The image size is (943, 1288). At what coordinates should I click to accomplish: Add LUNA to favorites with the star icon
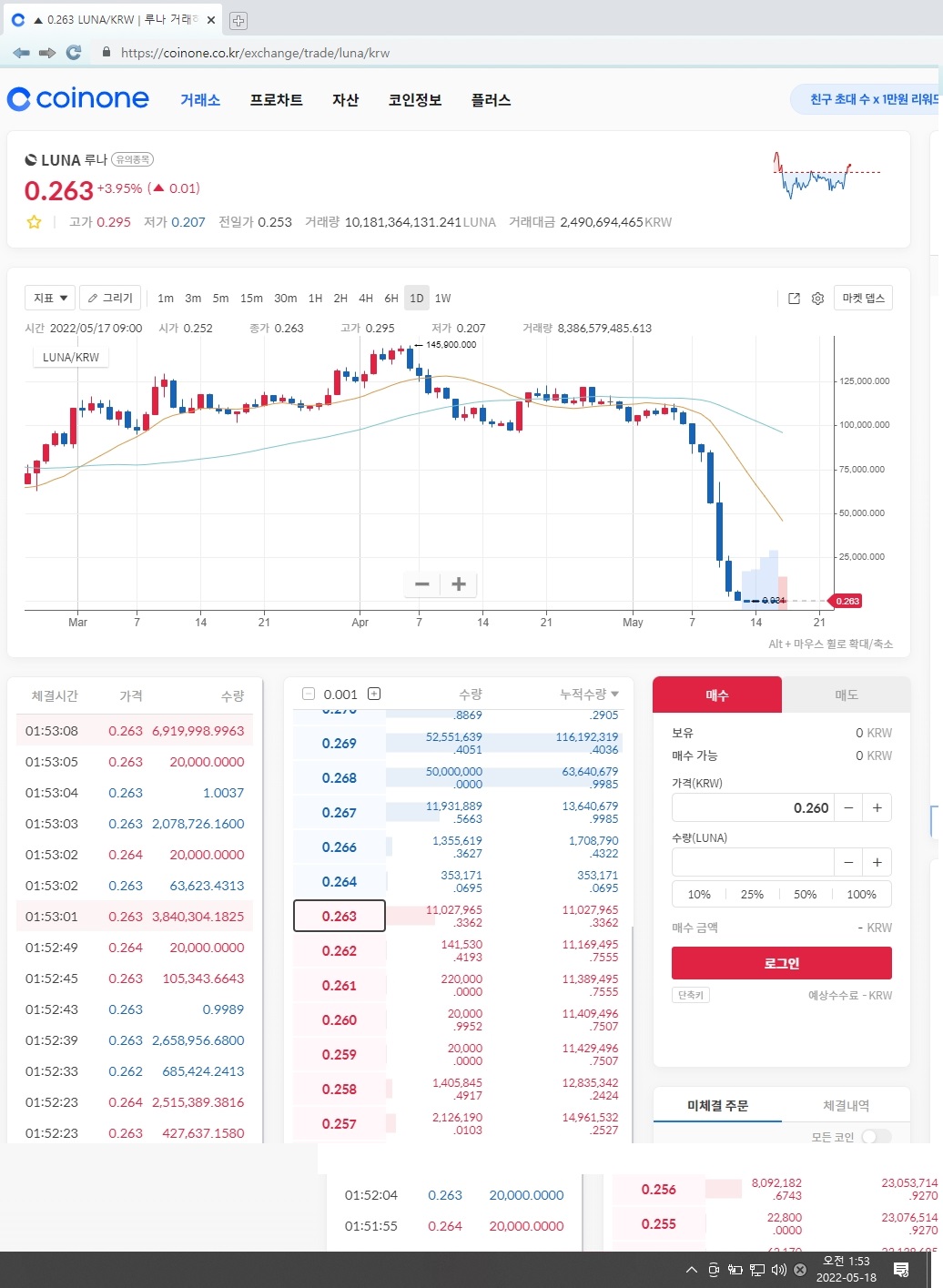[34, 222]
